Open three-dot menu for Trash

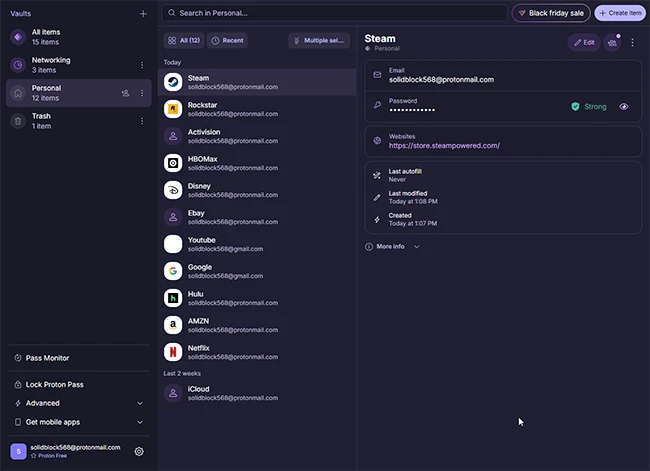(x=142, y=121)
